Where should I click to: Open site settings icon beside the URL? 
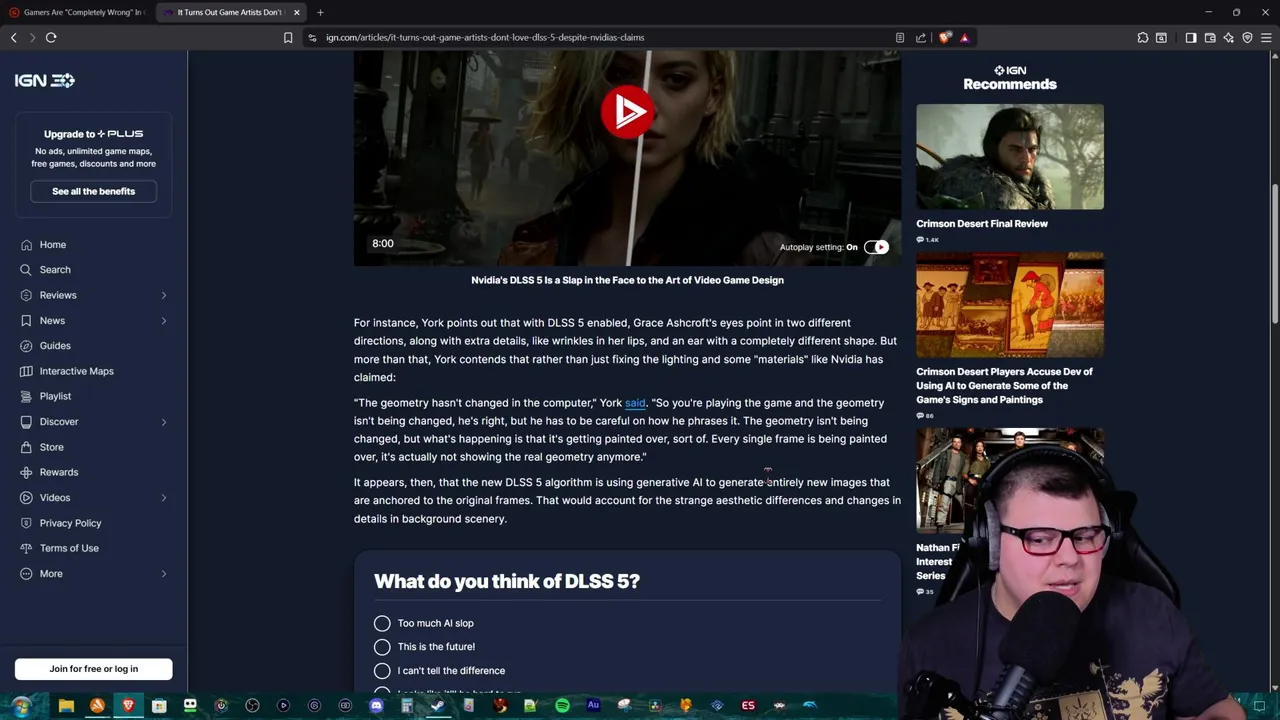click(312, 37)
